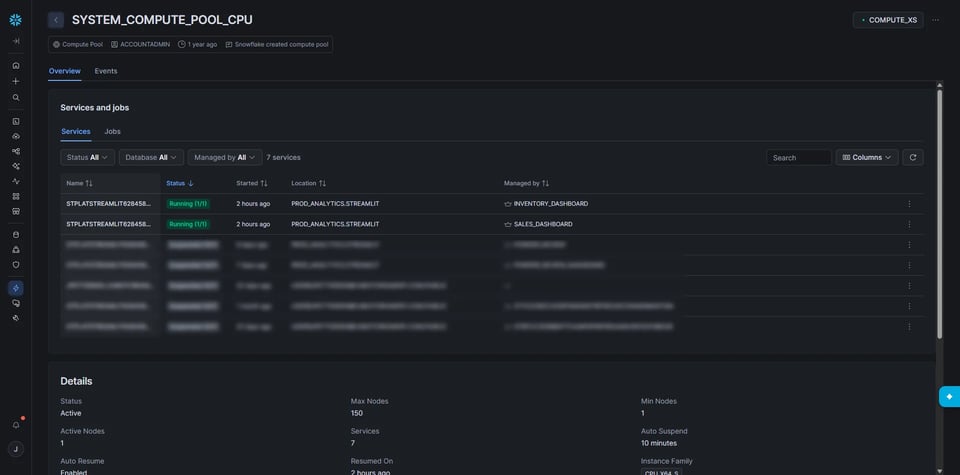
Task: Open notifications bell with red dot
Action: pos(16,425)
